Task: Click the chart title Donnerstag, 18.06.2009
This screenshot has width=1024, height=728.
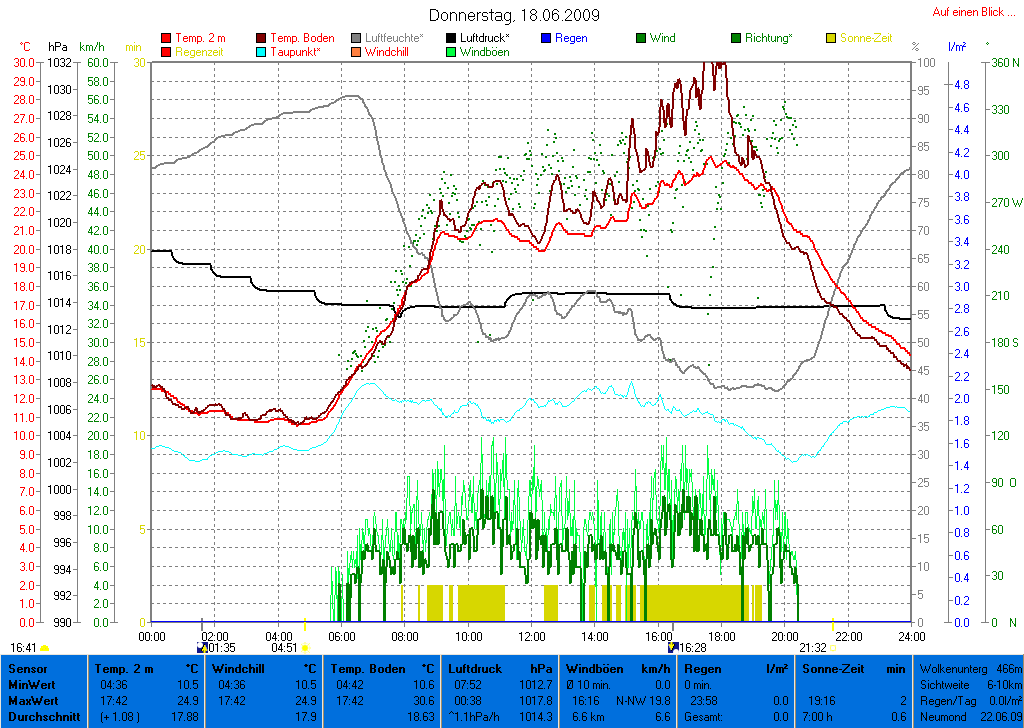Action: 514,15
